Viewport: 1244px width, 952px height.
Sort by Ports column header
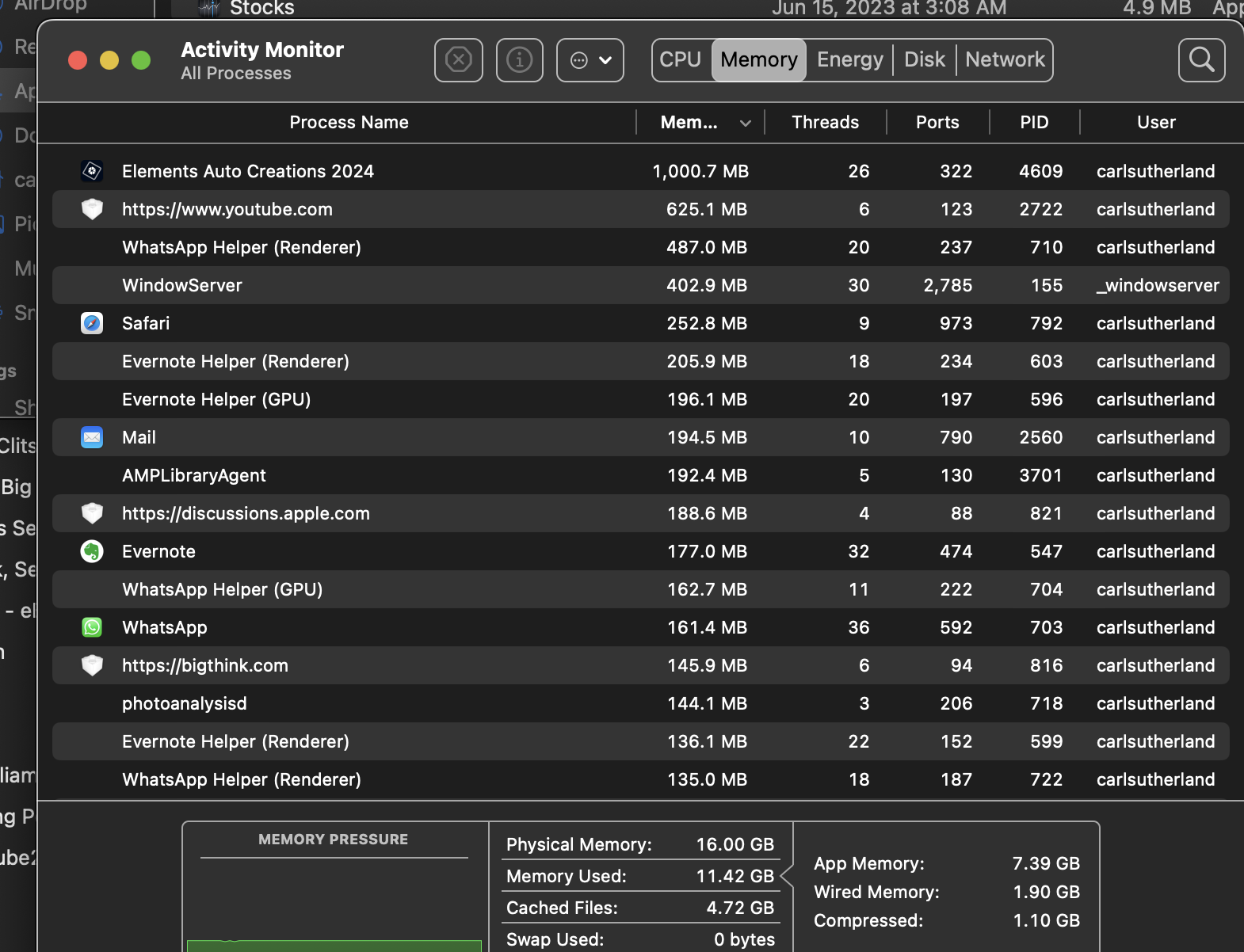click(937, 123)
